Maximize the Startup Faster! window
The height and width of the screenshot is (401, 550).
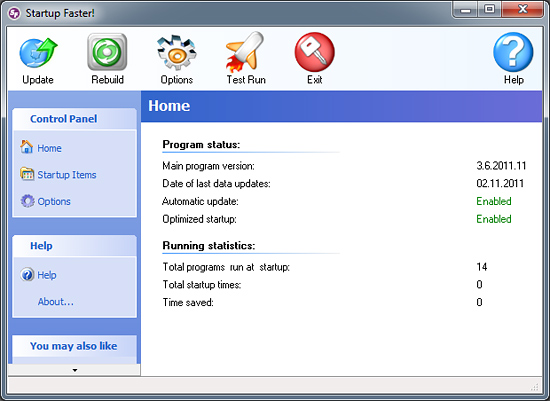point(489,9)
